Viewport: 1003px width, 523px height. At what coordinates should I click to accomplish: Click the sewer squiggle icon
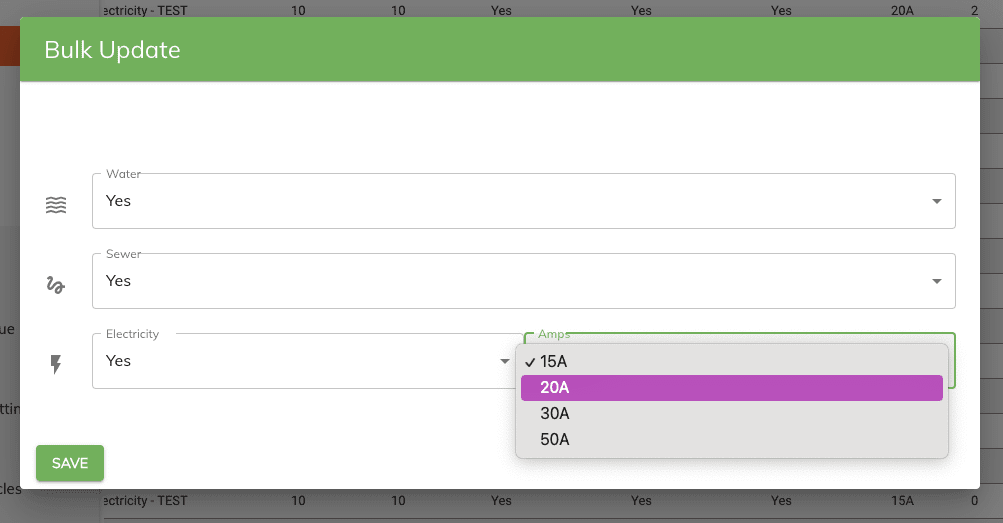click(x=56, y=285)
